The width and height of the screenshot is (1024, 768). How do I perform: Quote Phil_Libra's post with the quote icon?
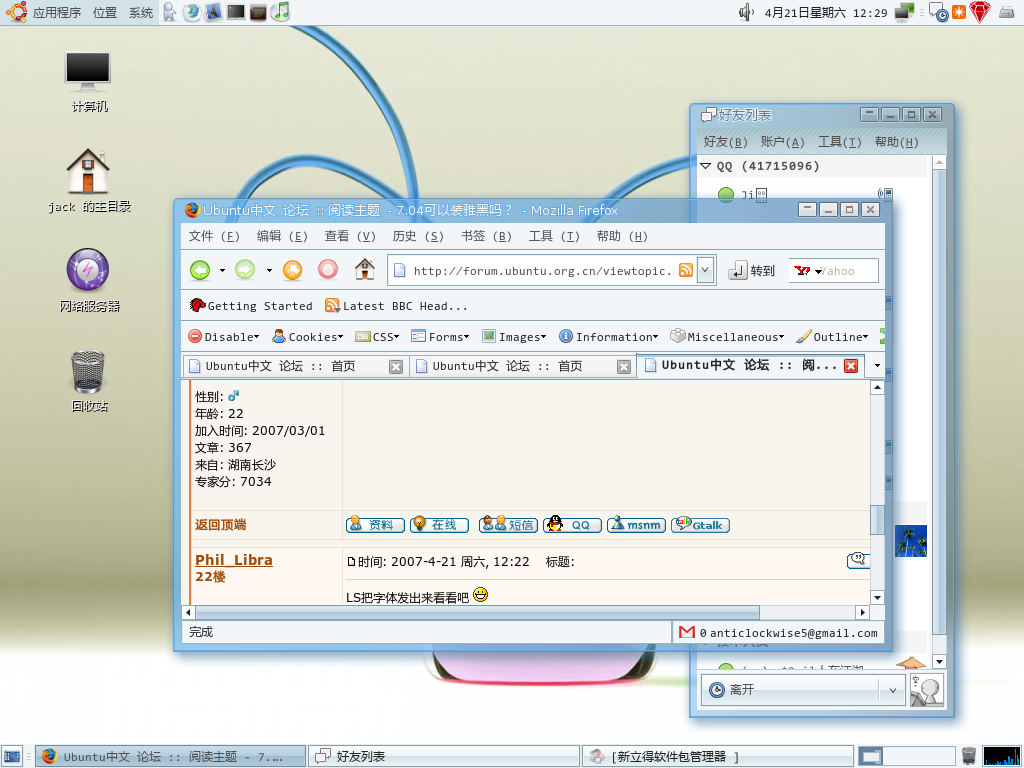tap(858, 560)
